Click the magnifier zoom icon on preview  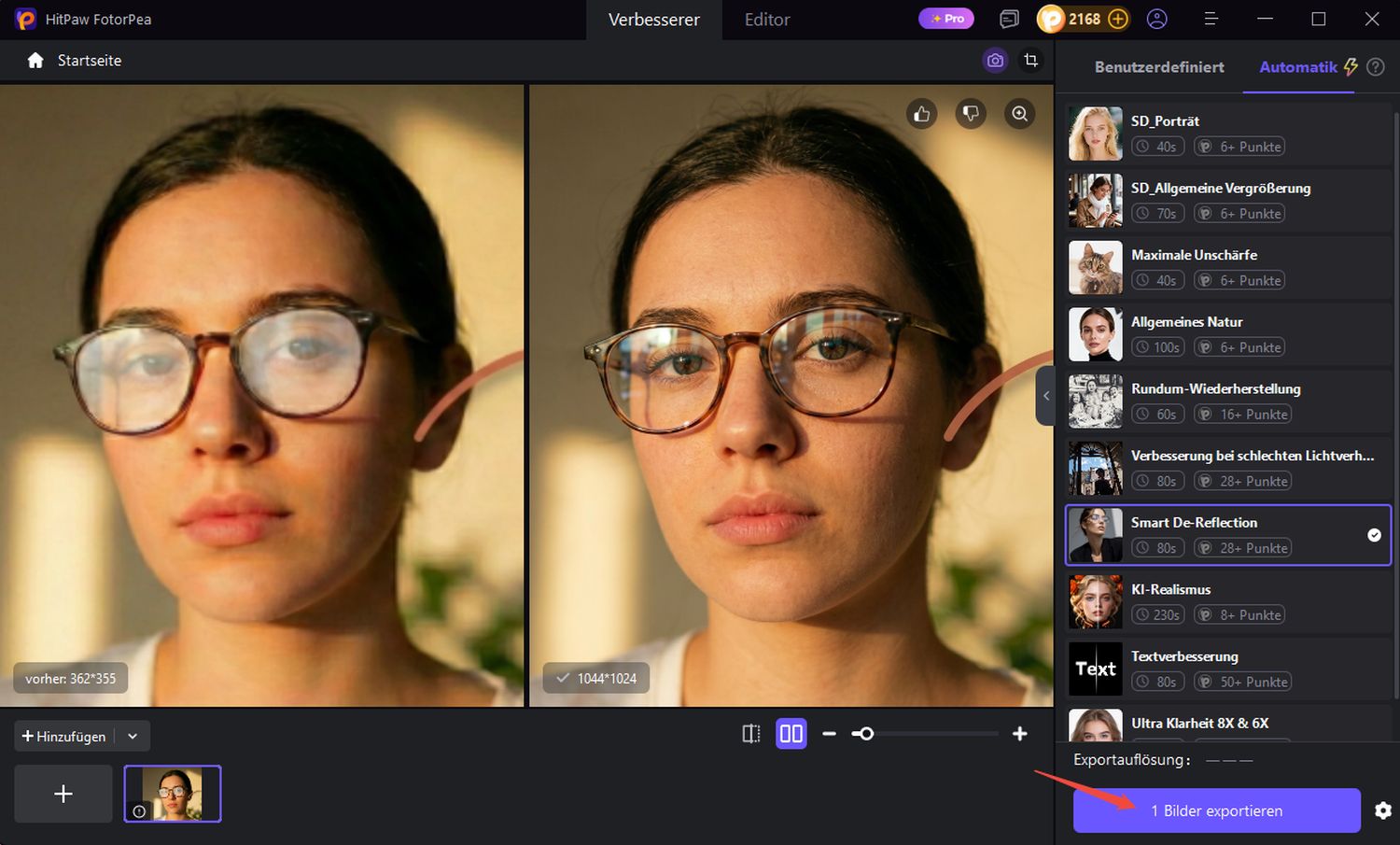pyautogui.click(x=1020, y=114)
